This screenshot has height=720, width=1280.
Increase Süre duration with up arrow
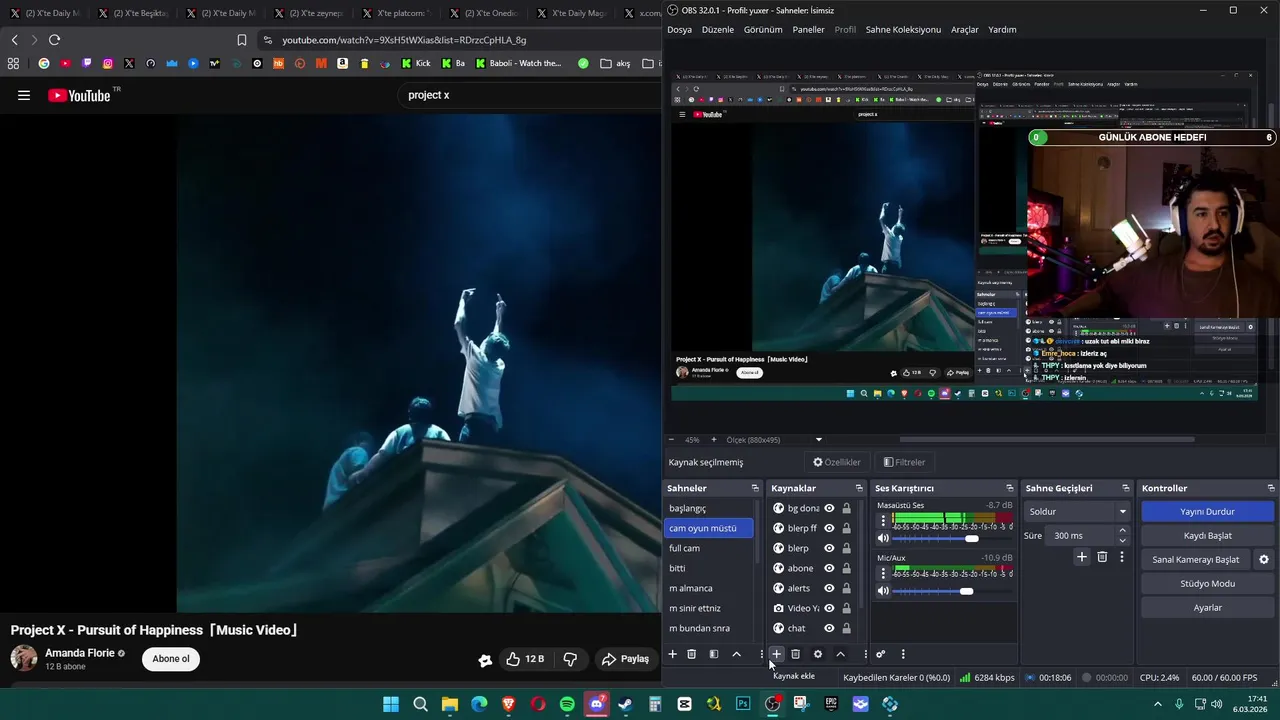1122,531
